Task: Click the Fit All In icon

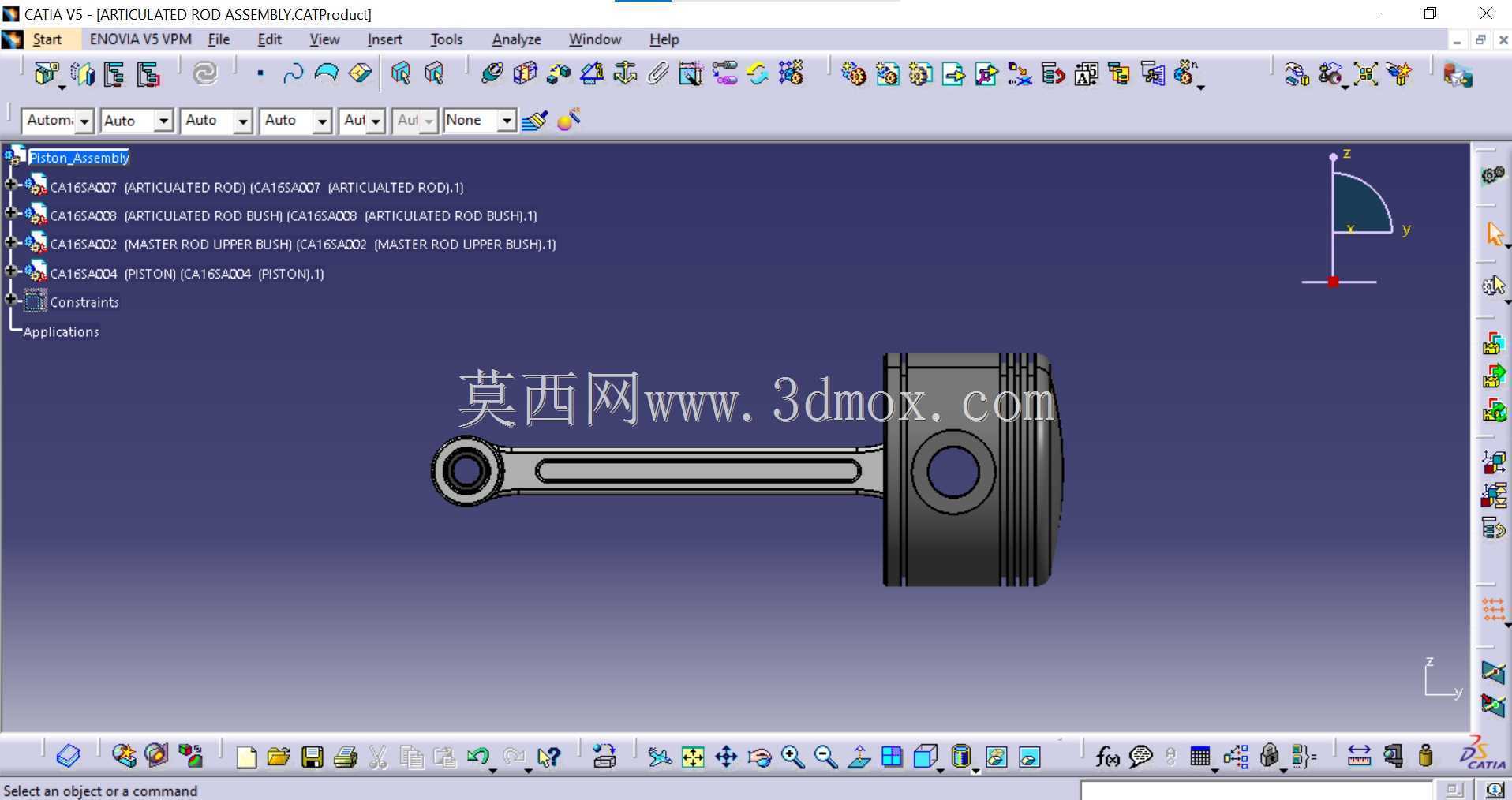Action: tap(693, 757)
